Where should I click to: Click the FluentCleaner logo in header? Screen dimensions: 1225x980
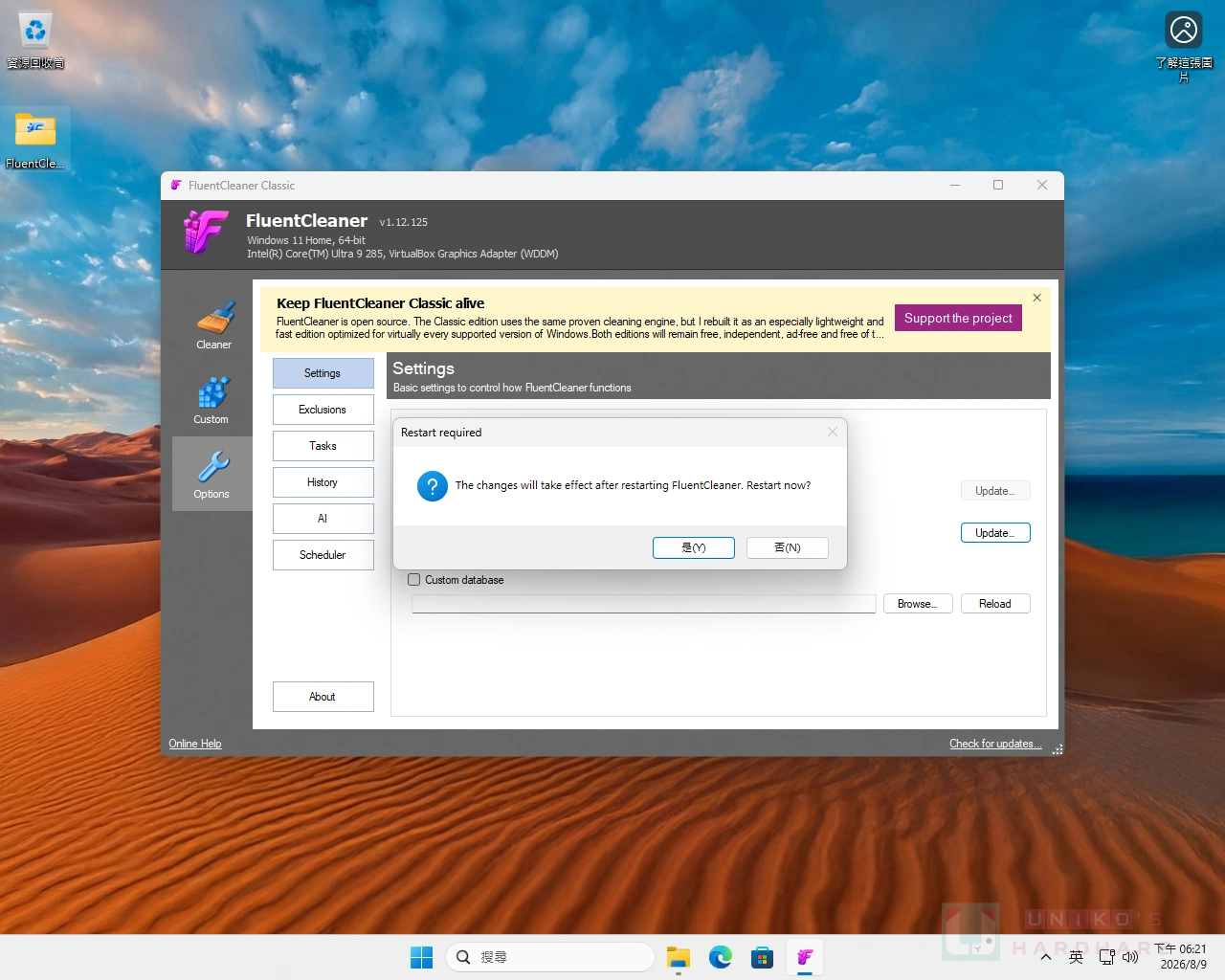coord(206,233)
